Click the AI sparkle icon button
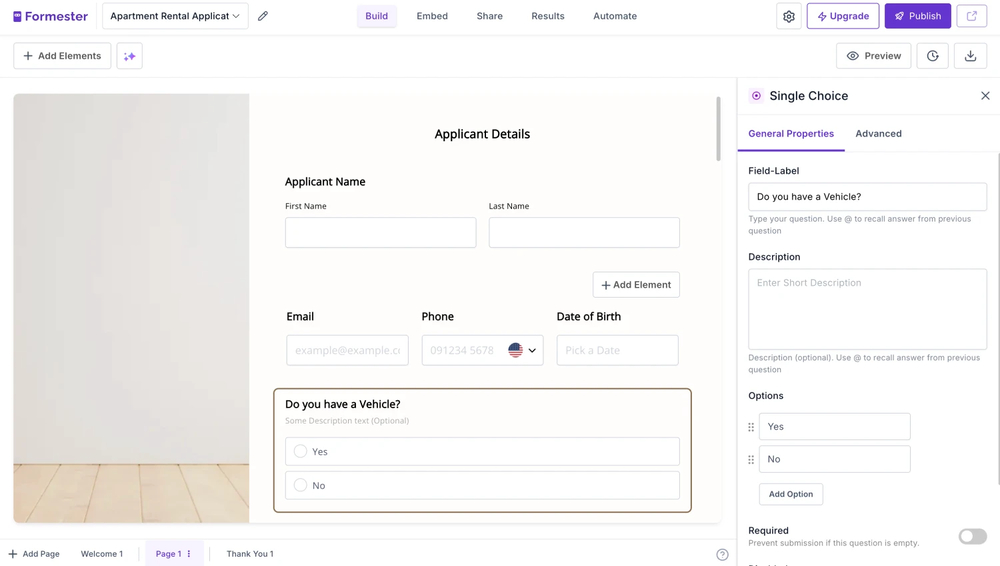This screenshot has width=1000, height=566. (x=129, y=56)
